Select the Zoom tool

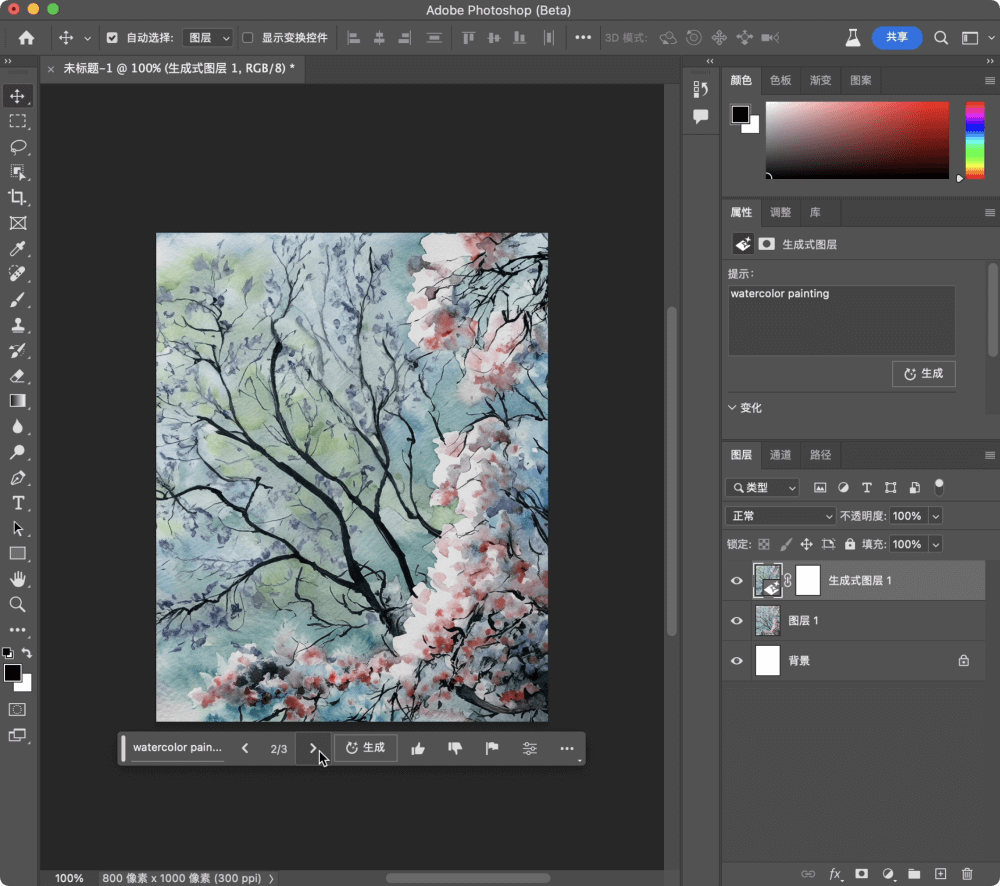coord(17,605)
